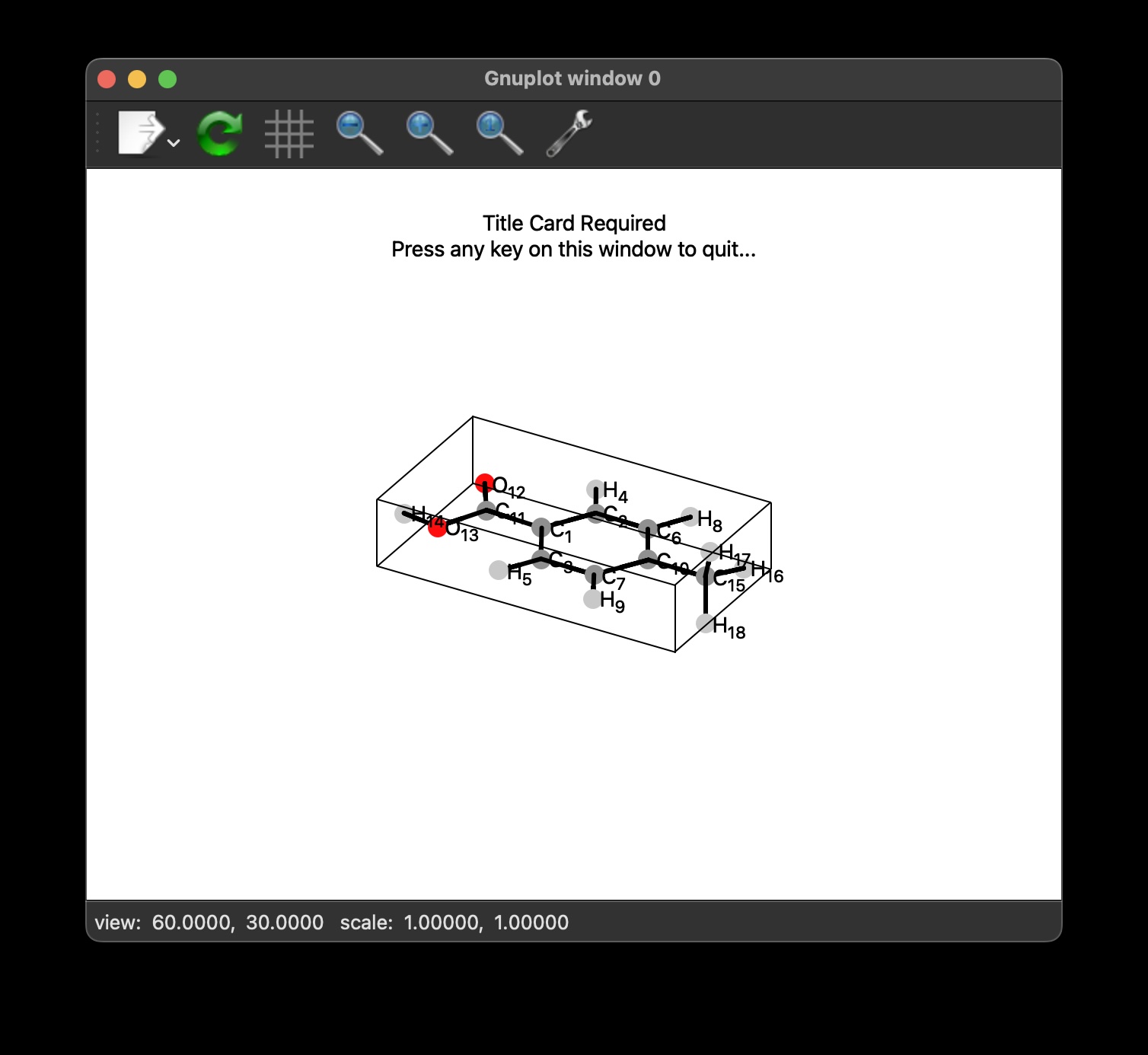Close the Gnuplot window with red button
1148x1055 pixels.
[x=107, y=79]
